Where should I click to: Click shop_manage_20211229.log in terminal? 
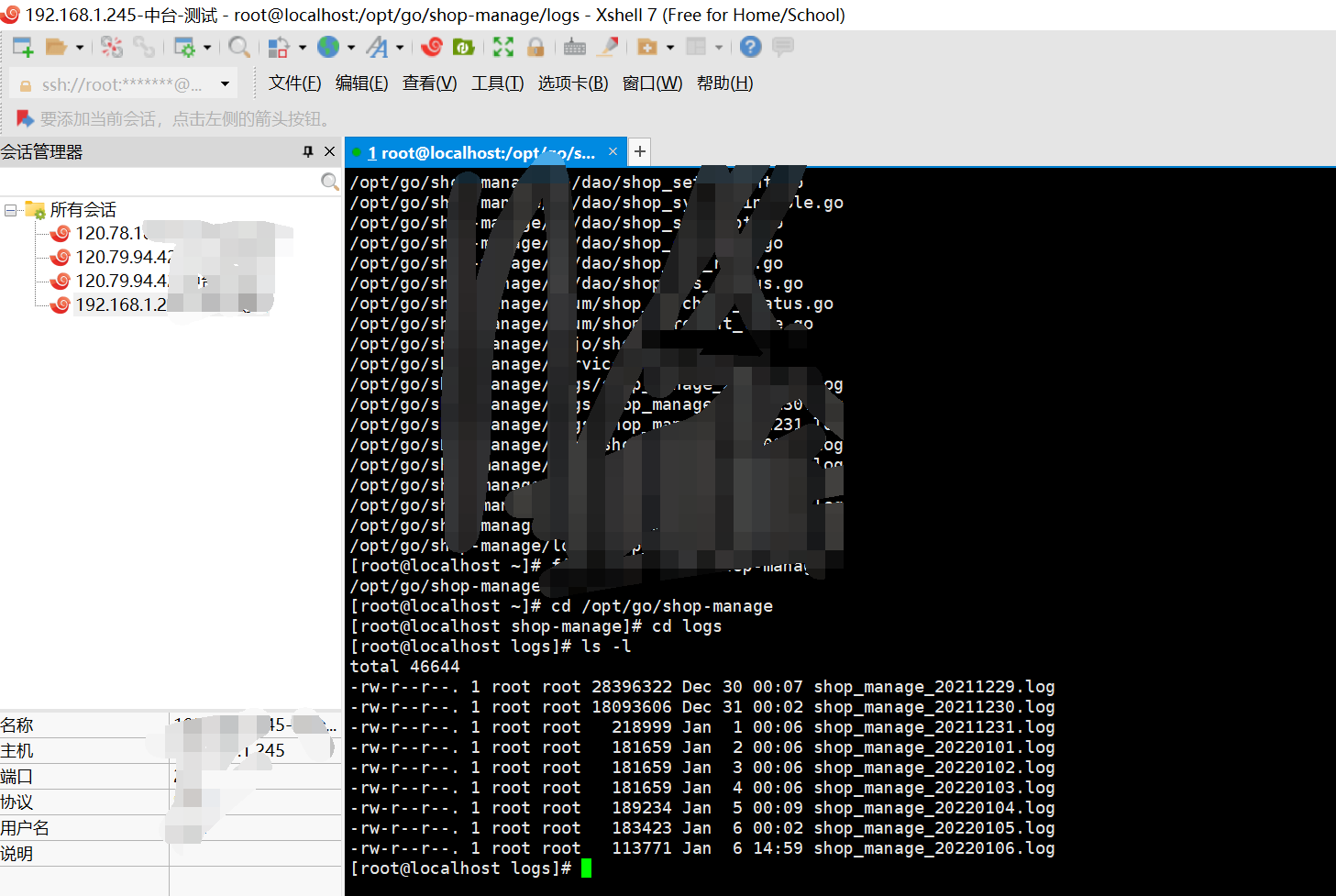click(934, 687)
